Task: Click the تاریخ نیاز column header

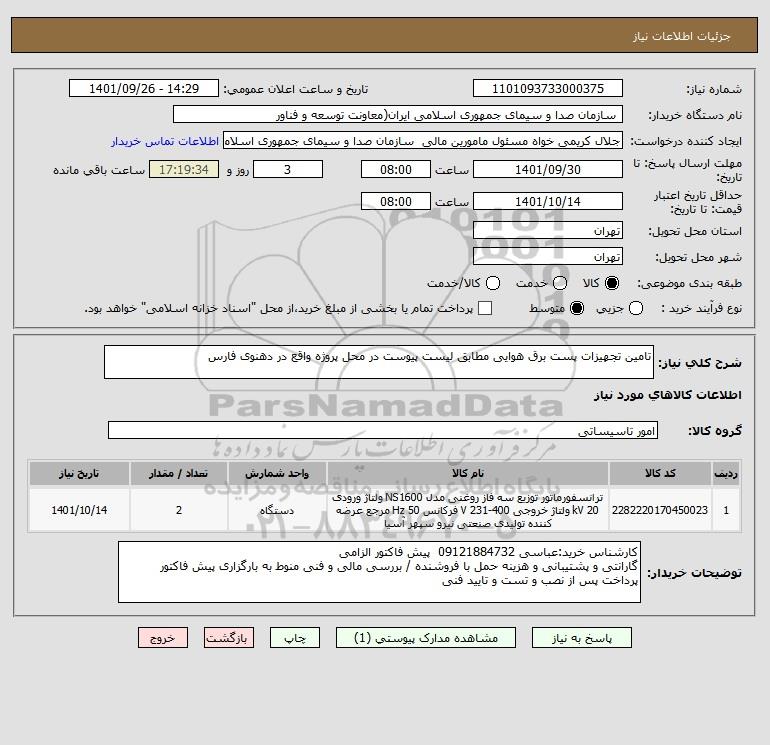Action: [x=79, y=473]
